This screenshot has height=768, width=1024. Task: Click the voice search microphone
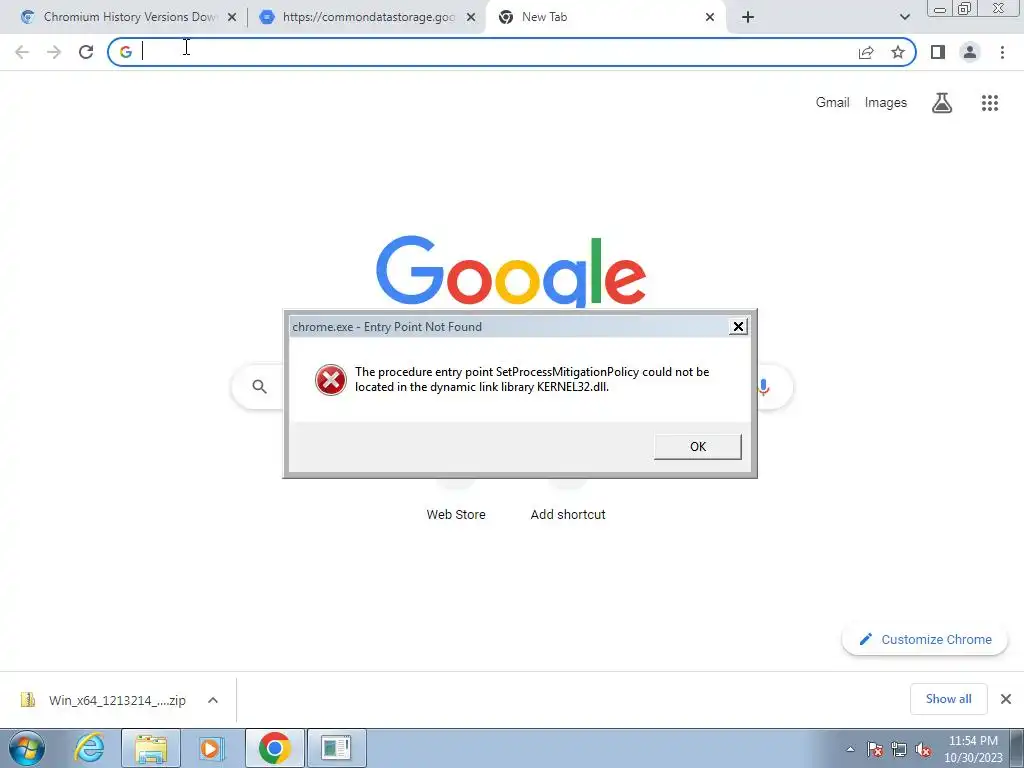(x=763, y=387)
